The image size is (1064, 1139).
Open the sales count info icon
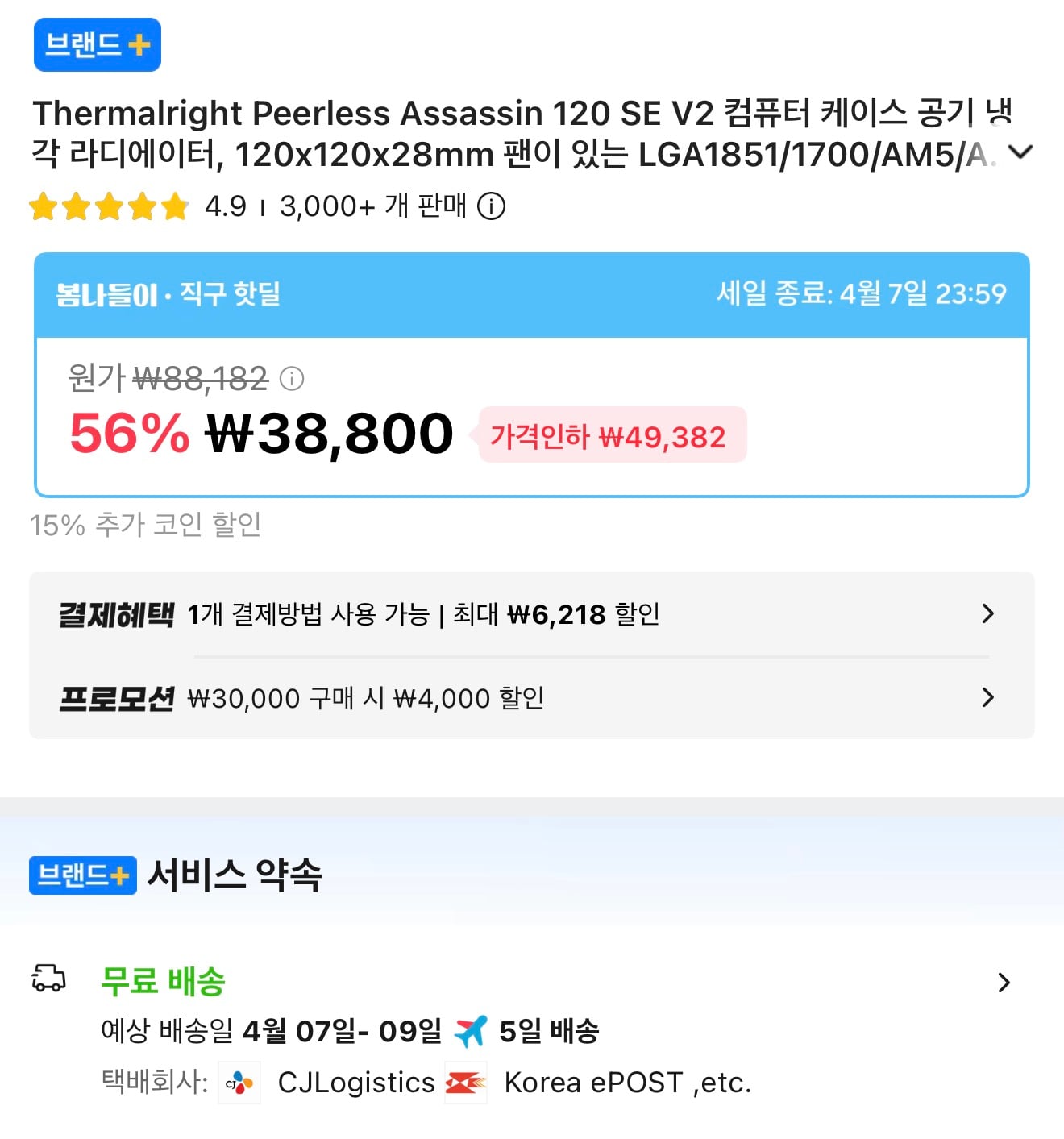coord(493,206)
